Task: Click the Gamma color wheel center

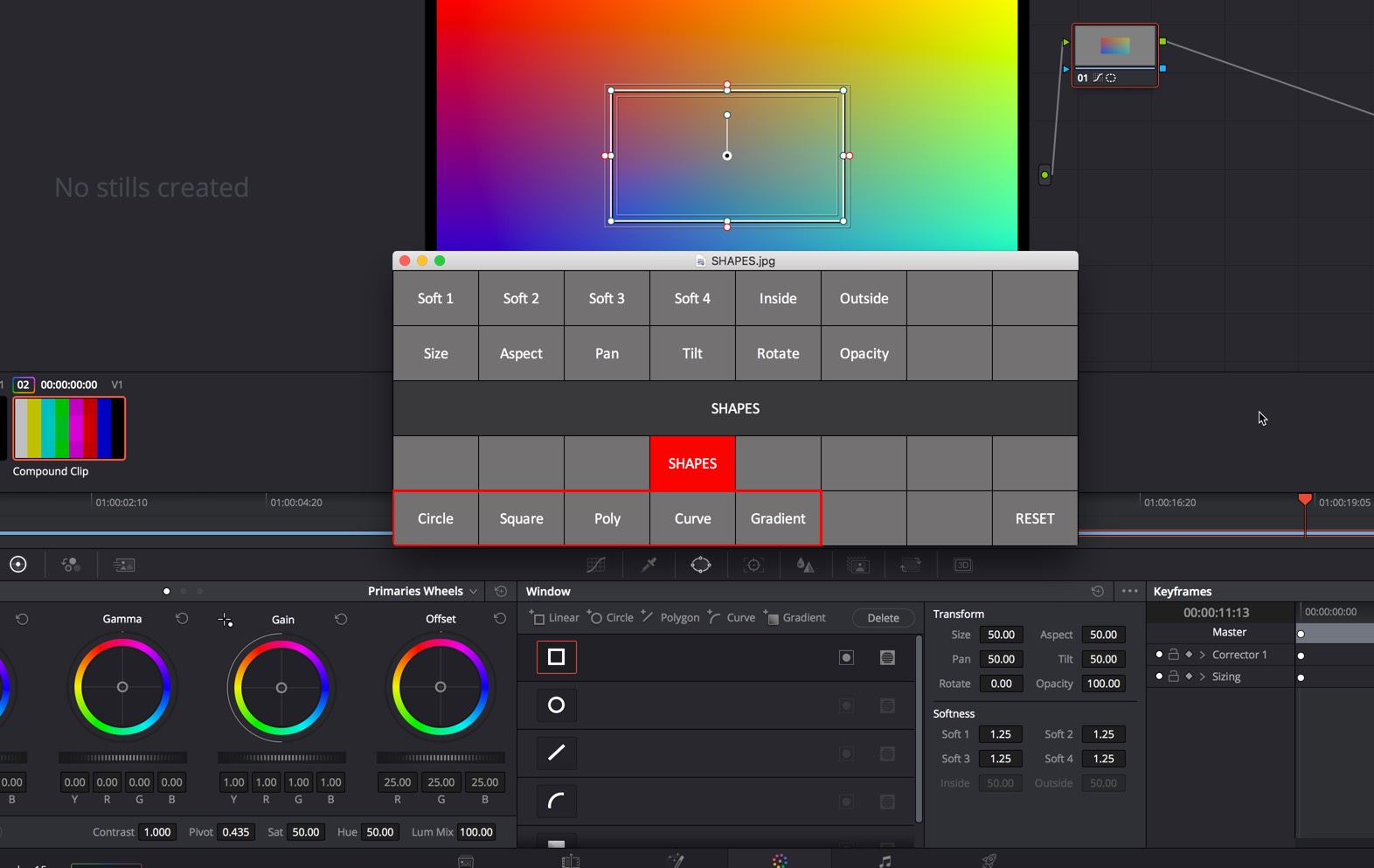Action: click(x=122, y=687)
